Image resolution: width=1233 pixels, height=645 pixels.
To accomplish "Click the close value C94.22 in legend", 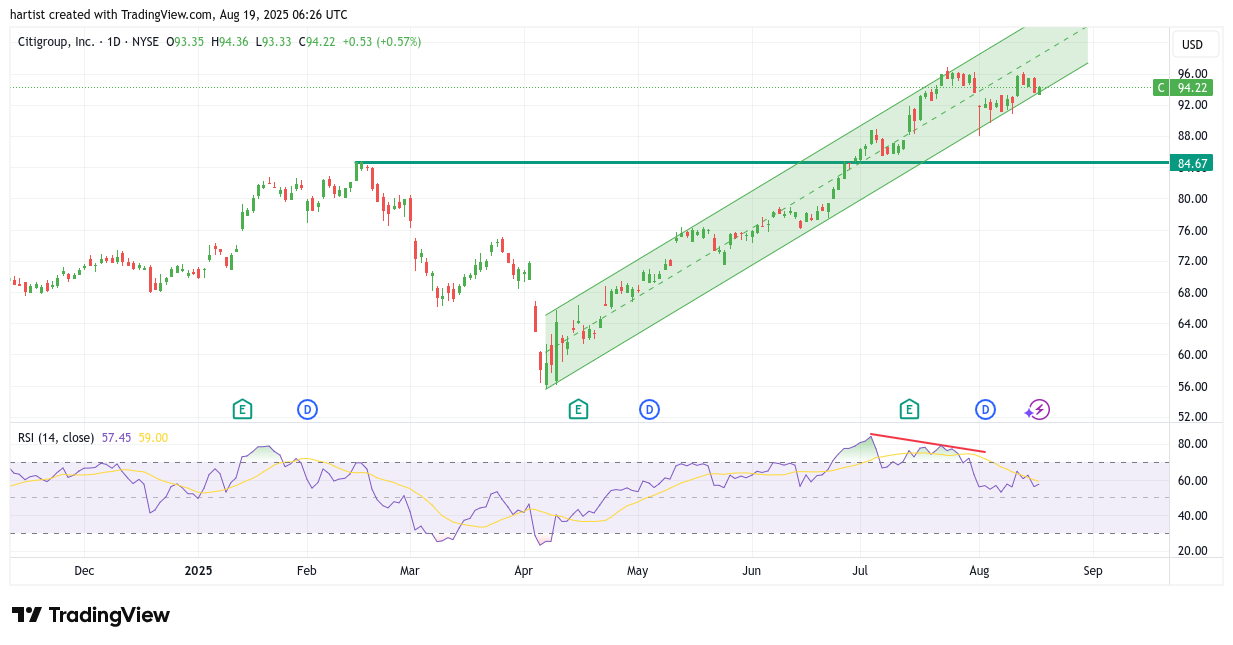I will pyautogui.click(x=317, y=42).
